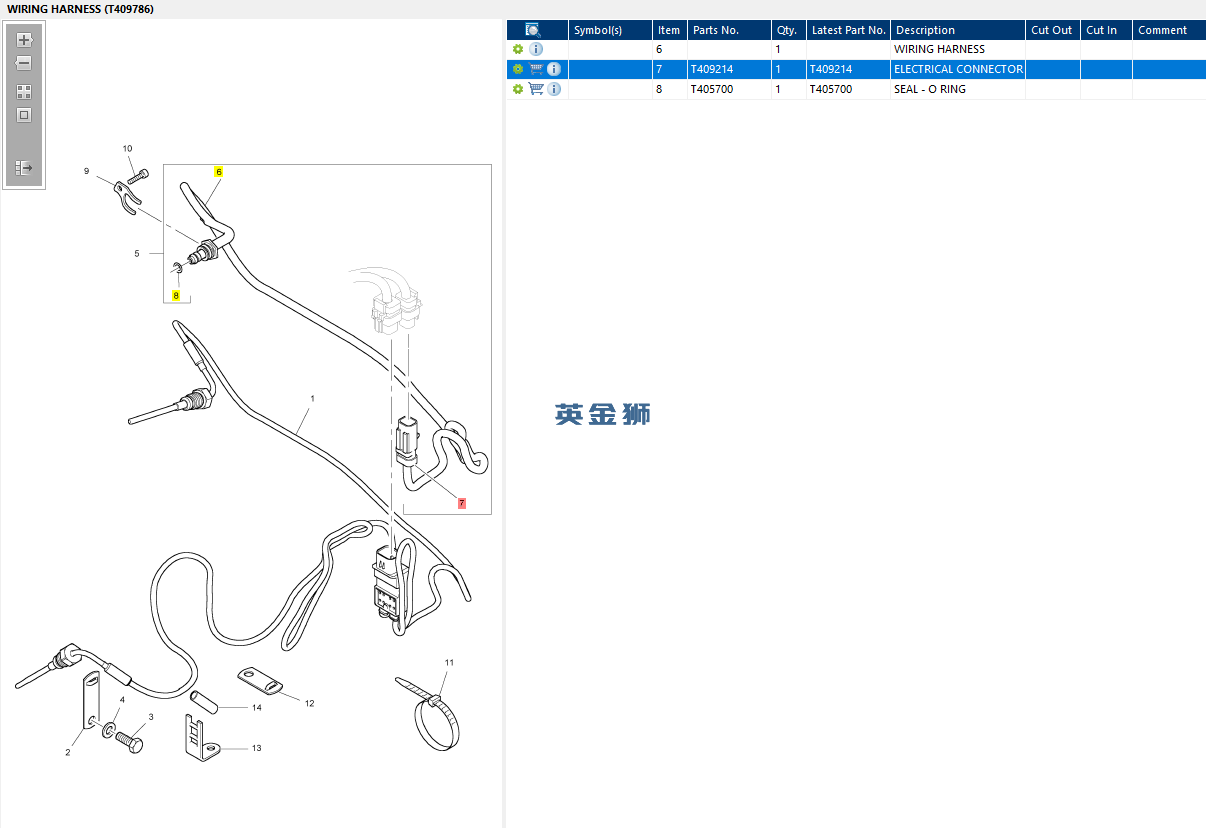Click part number T409214 in Parts No. column
This screenshot has width=1206, height=828.
[x=712, y=69]
